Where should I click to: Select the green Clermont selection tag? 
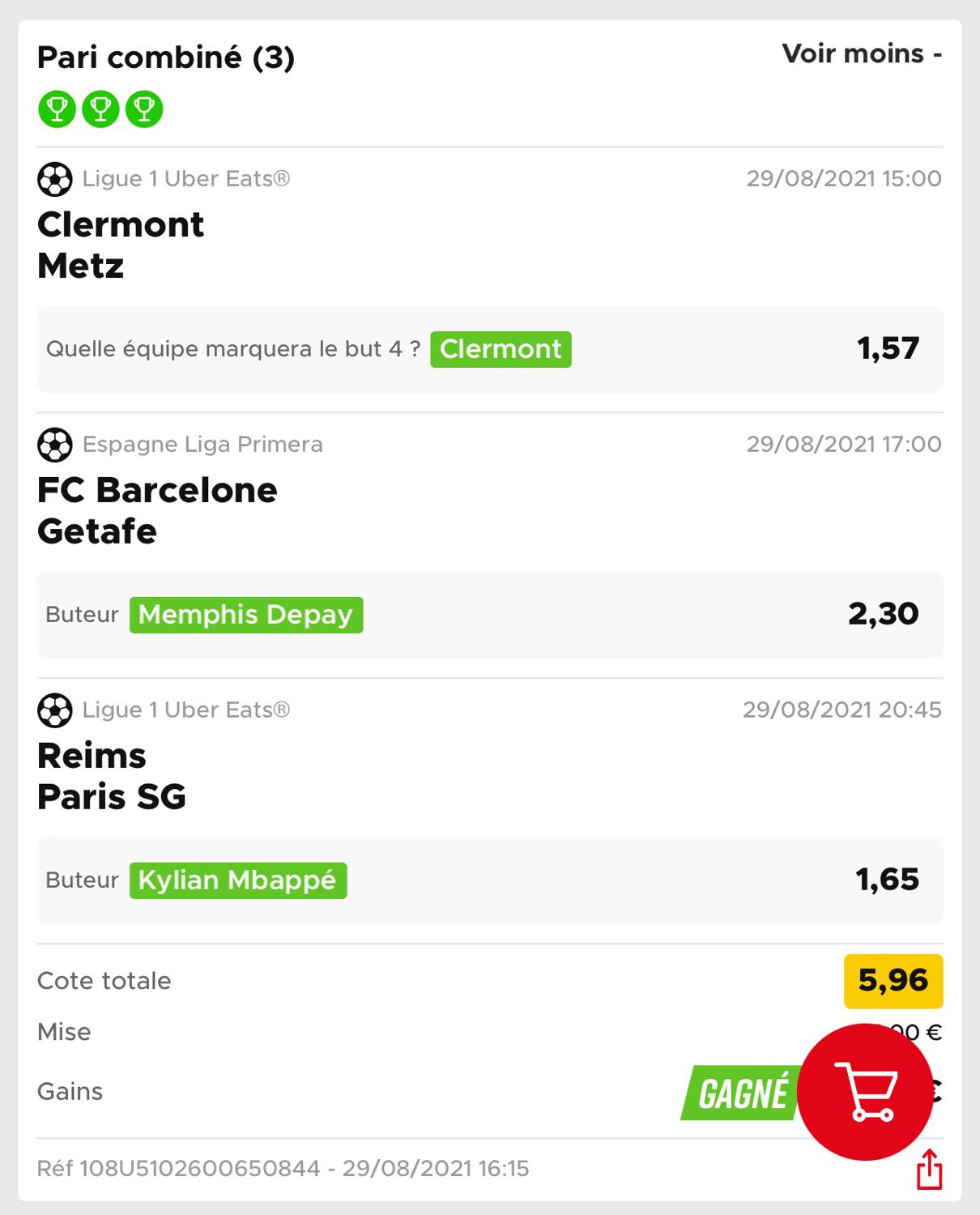(501, 349)
